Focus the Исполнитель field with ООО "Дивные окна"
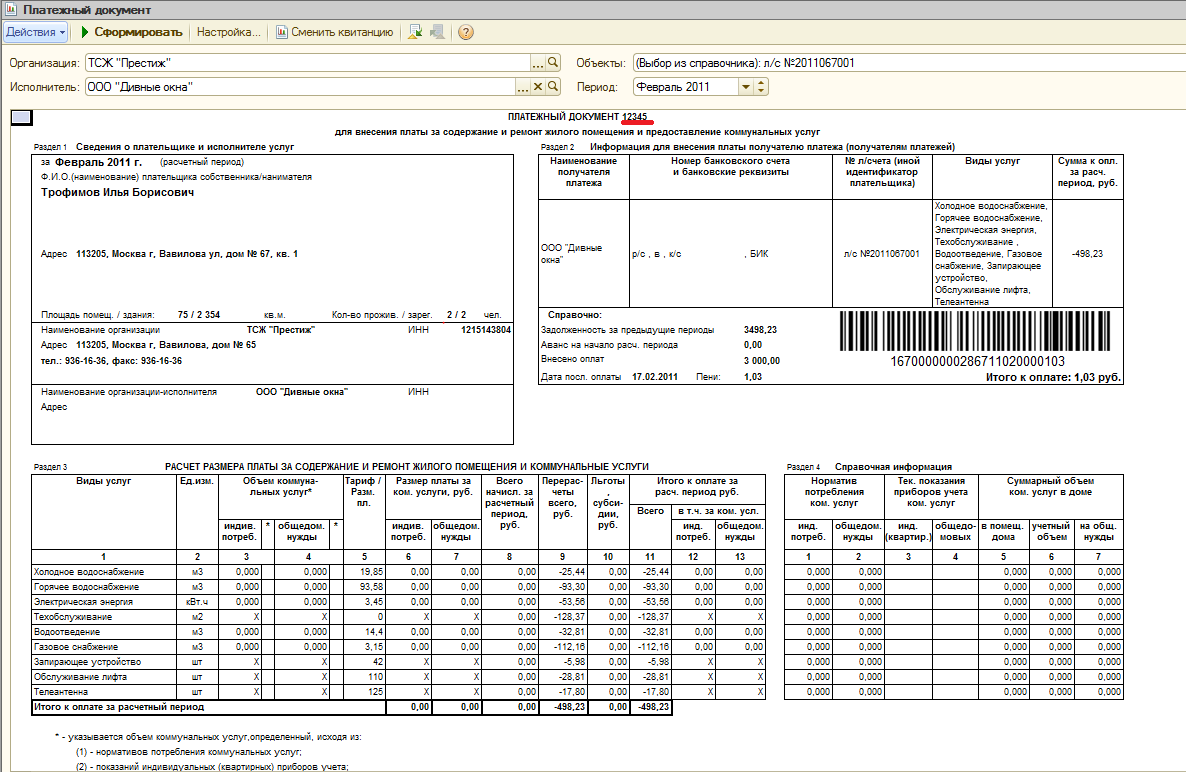 (x=300, y=87)
